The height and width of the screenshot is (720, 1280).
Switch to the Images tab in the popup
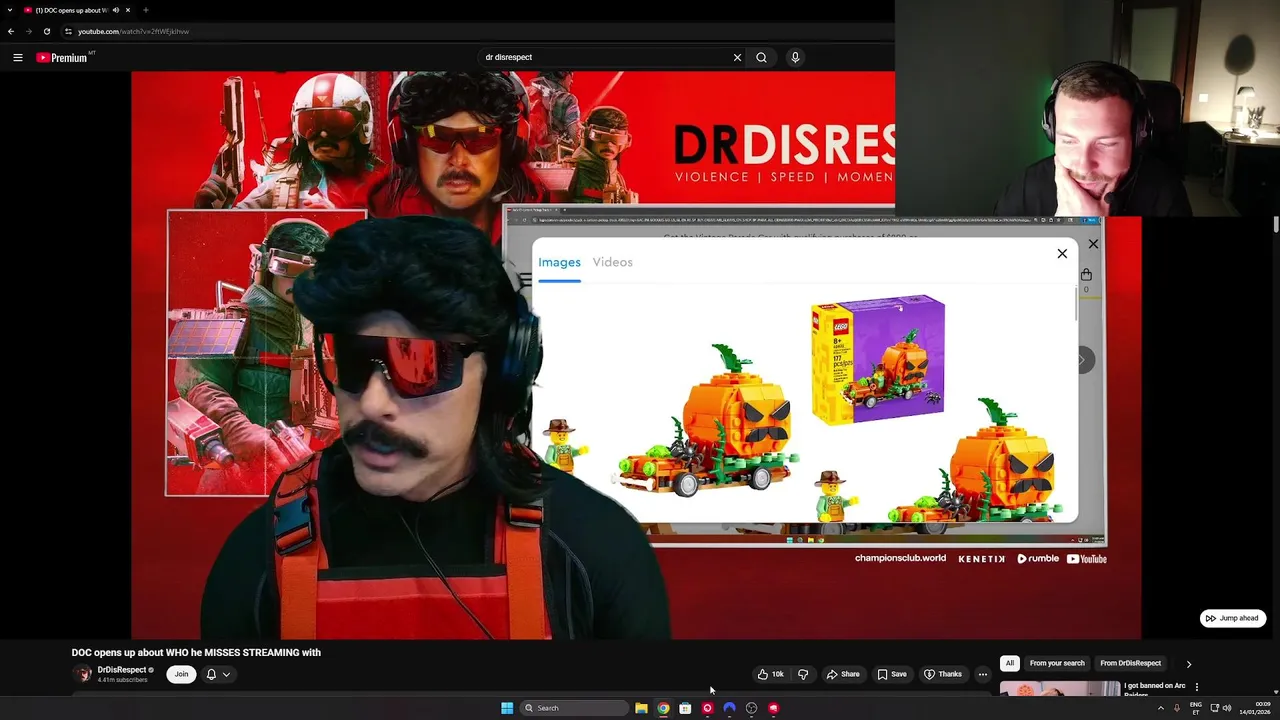559,262
